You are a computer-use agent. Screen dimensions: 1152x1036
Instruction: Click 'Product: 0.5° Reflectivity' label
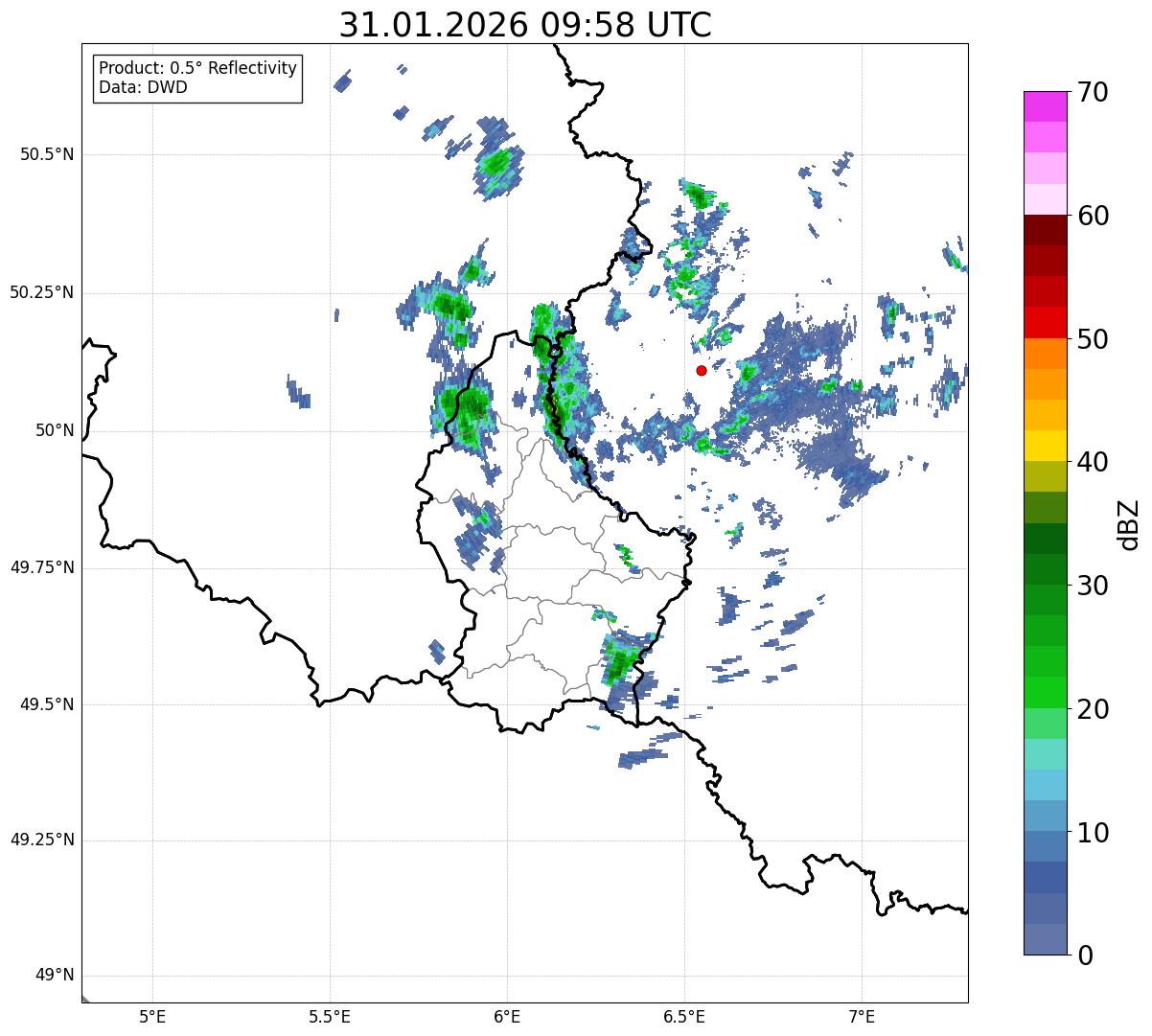(197, 69)
